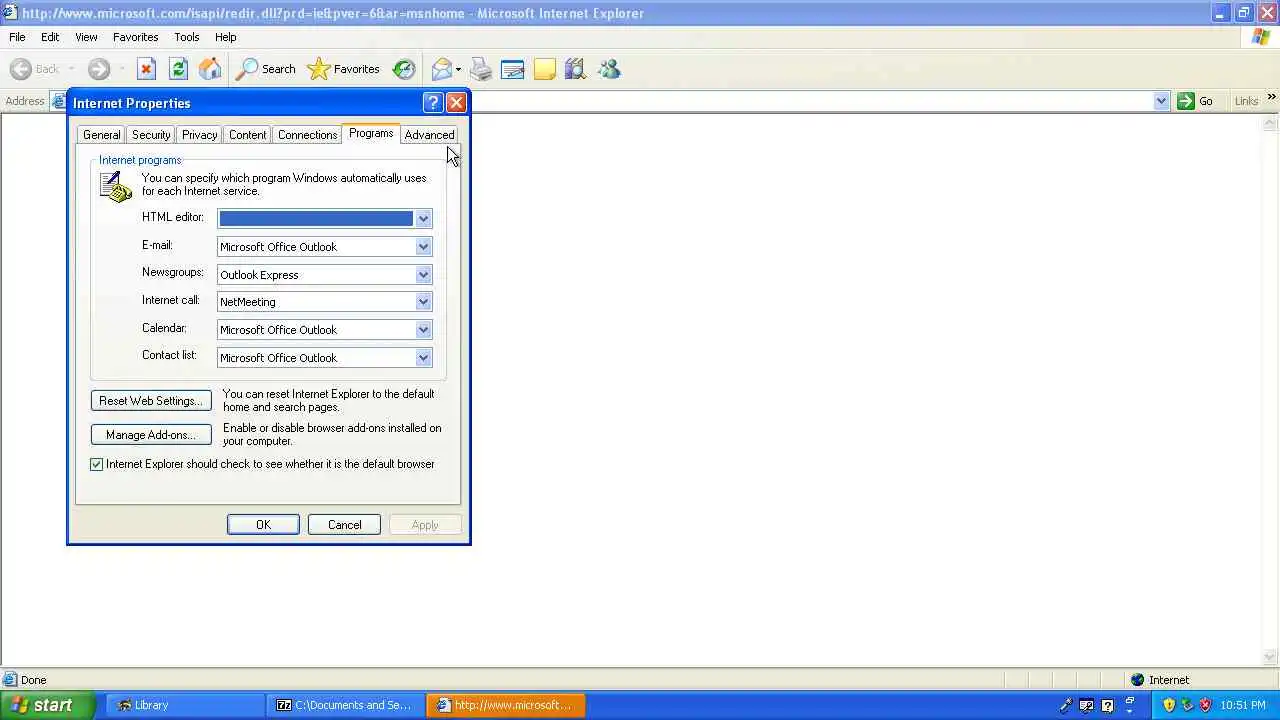Open the Mail button dropdown arrow
The image size is (1280, 720).
pos(458,69)
